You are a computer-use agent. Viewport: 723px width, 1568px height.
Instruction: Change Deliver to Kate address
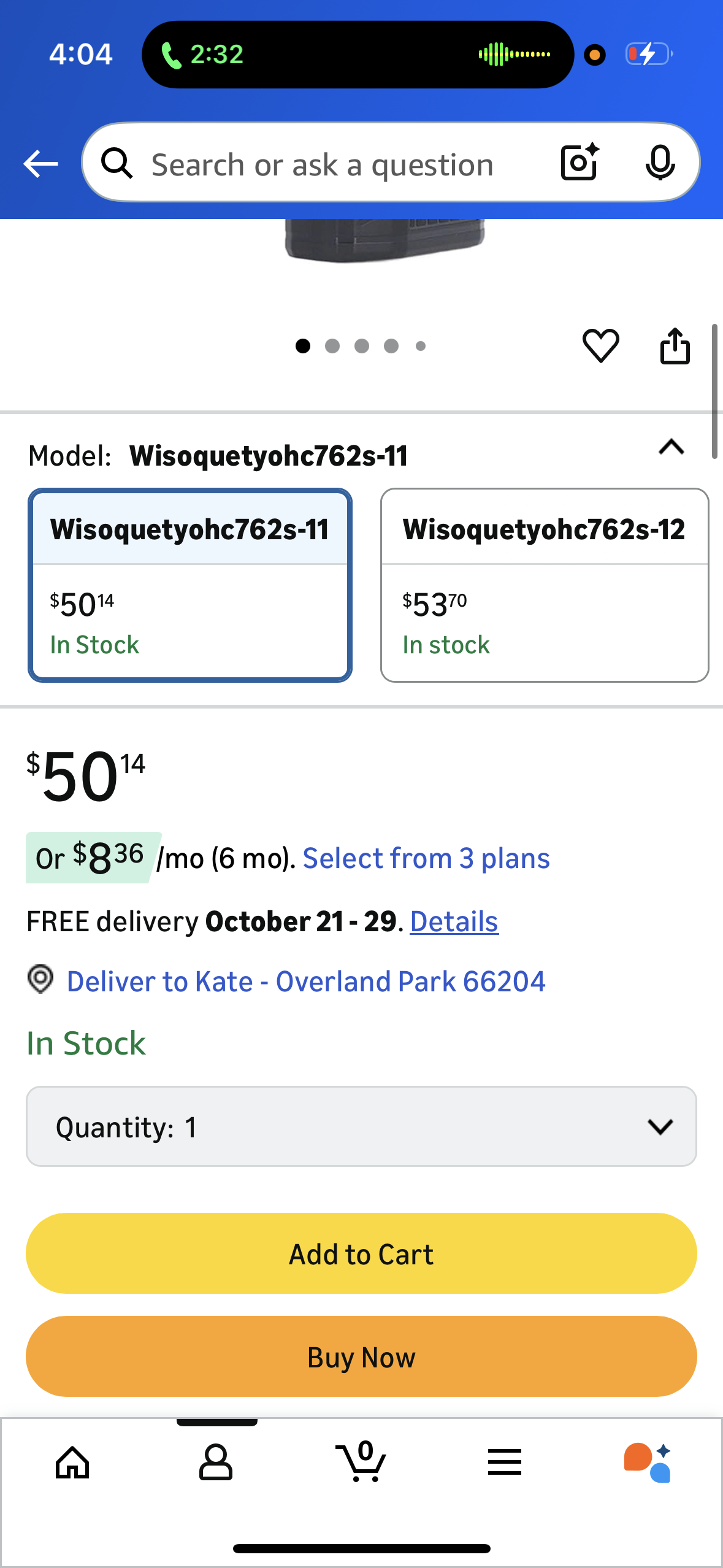pyautogui.click(x=305, y=982)
